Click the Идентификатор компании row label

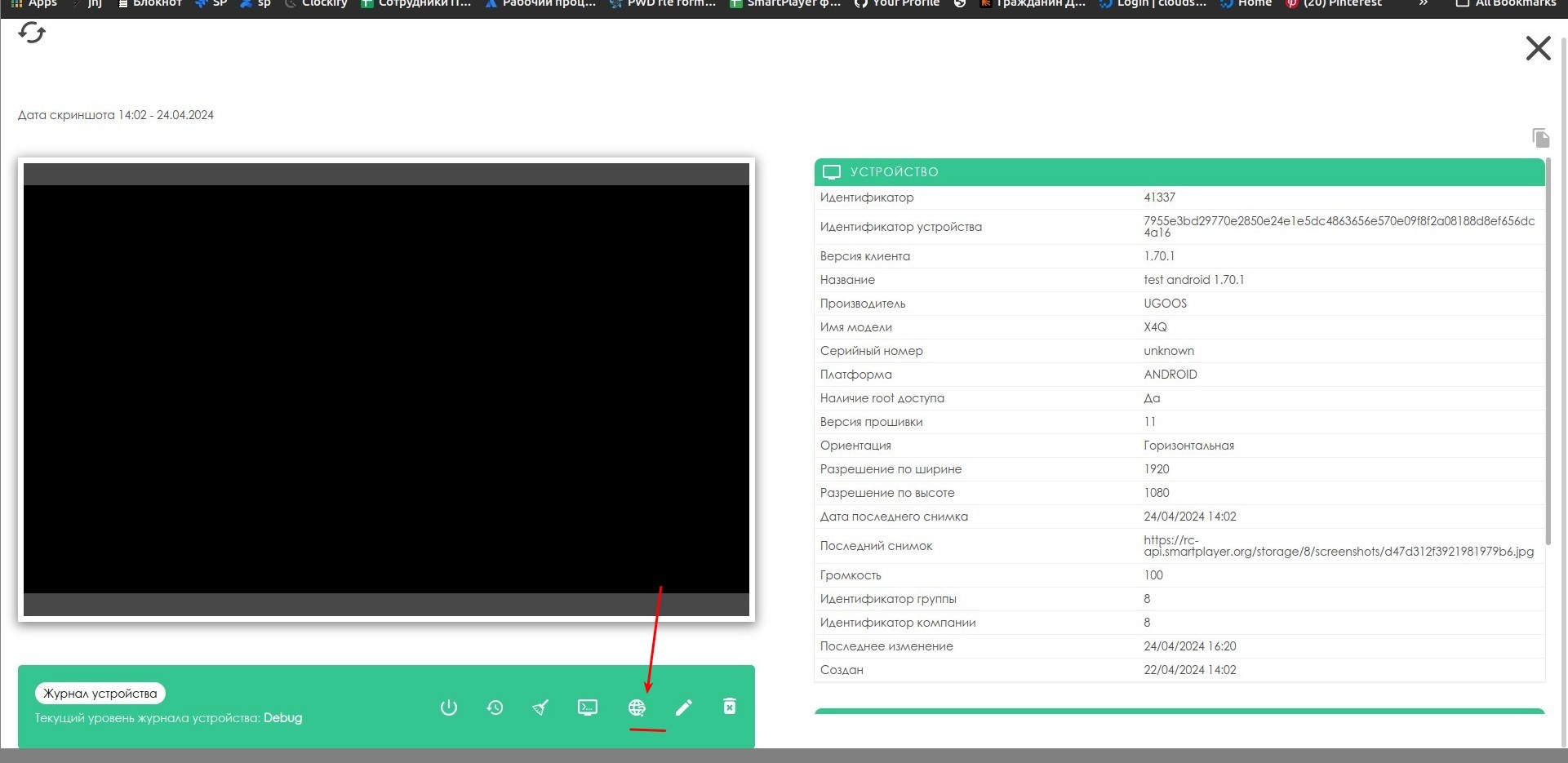[x=898, y=623]
